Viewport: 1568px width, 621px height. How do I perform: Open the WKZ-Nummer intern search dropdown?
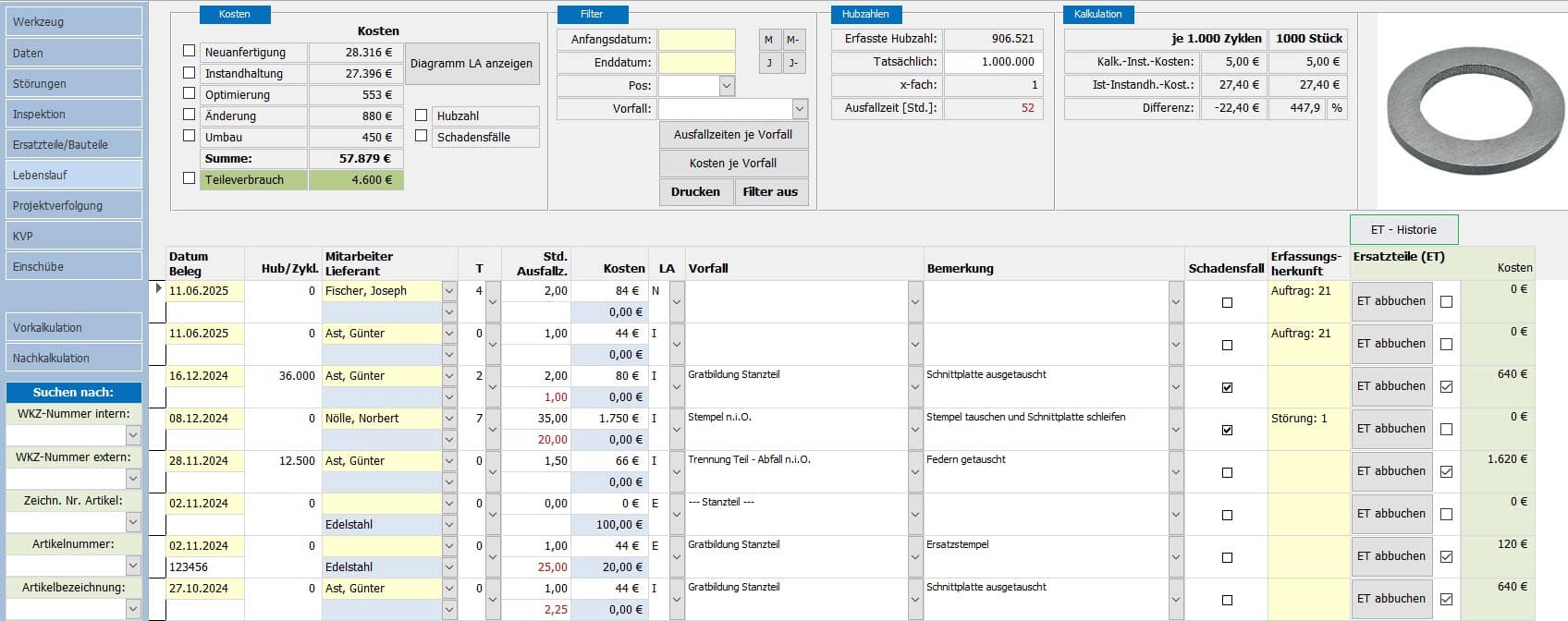pos(133,435)
